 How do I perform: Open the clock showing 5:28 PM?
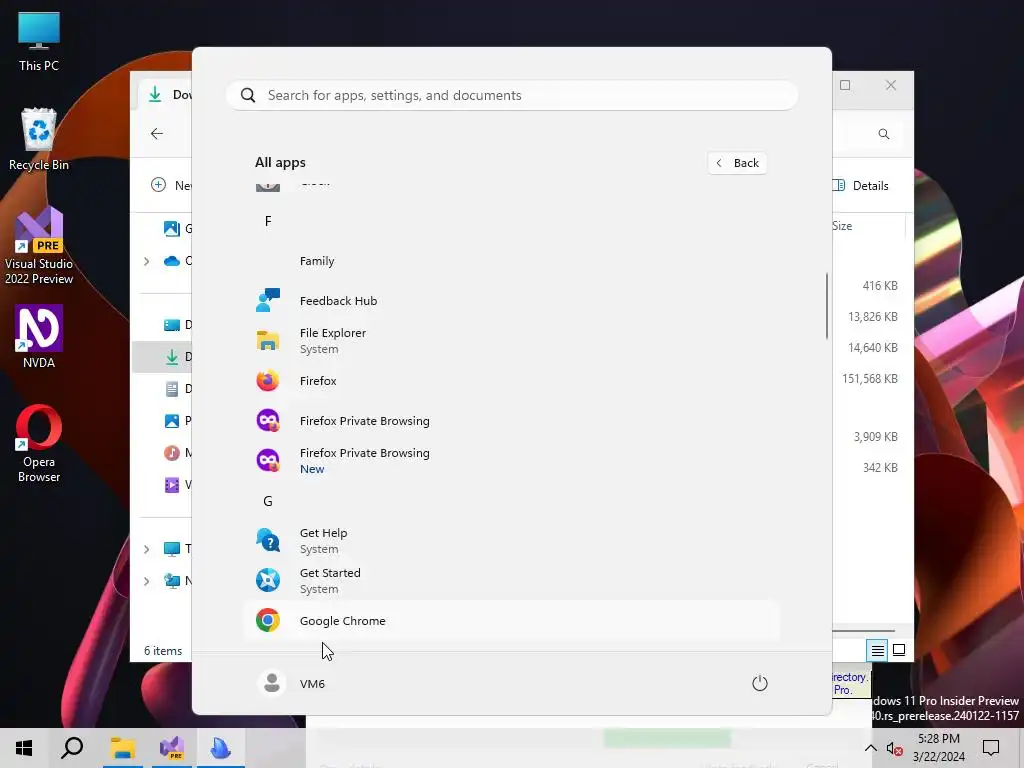(x=938, y=748)
